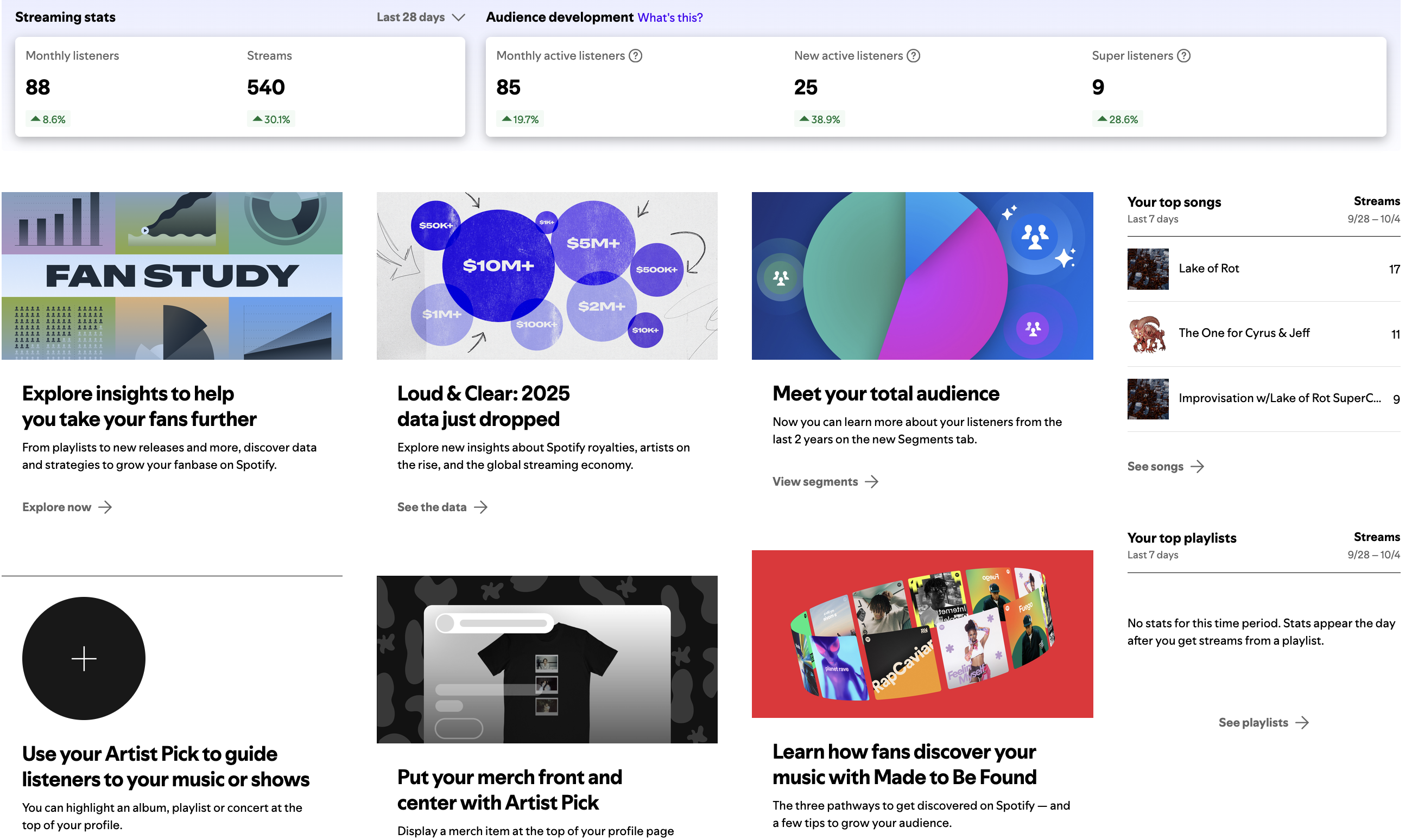Click the Artist Pick plus circle
The image size is (1418, 840).
point(84,659)
